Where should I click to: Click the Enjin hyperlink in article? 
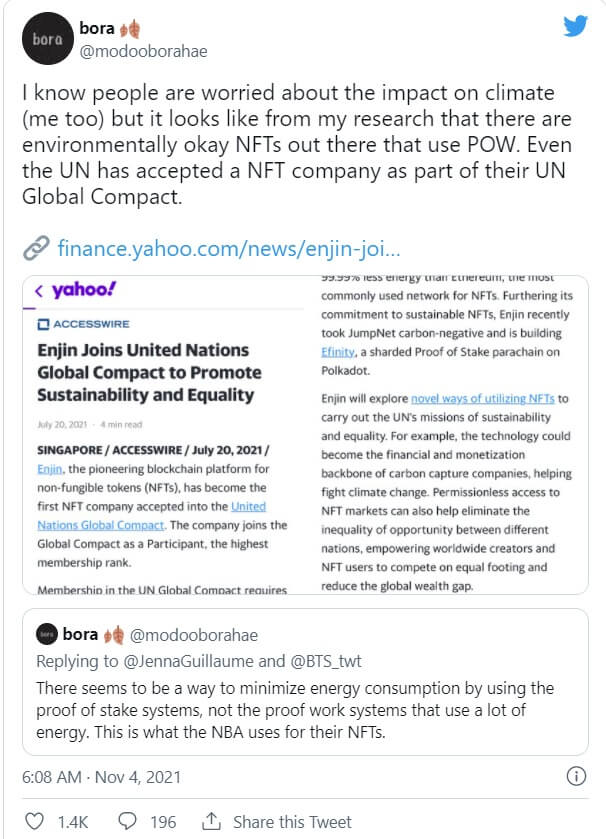point(47,468)
